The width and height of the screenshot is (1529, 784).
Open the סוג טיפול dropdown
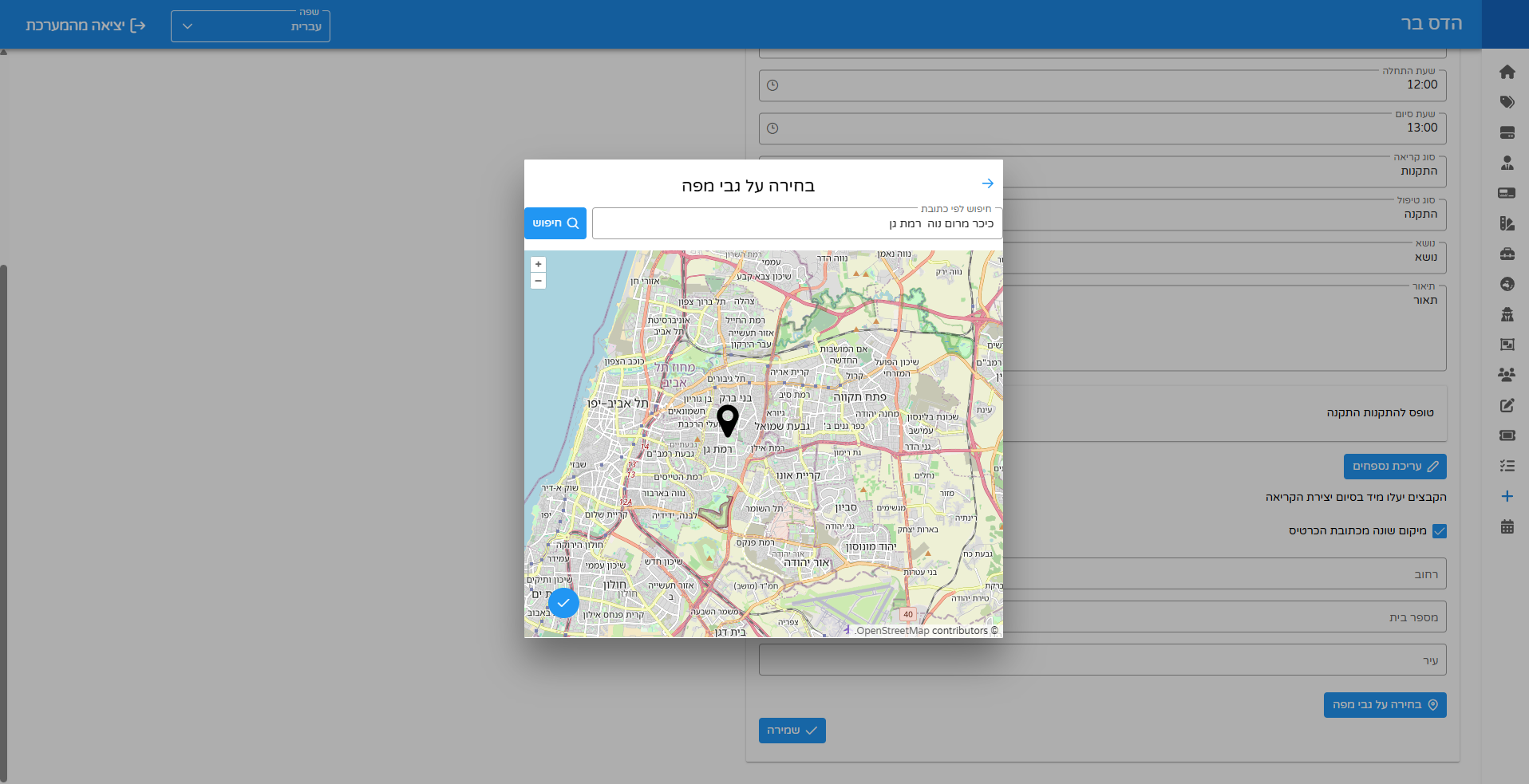pyautogui.click(x=1102, y=215)
